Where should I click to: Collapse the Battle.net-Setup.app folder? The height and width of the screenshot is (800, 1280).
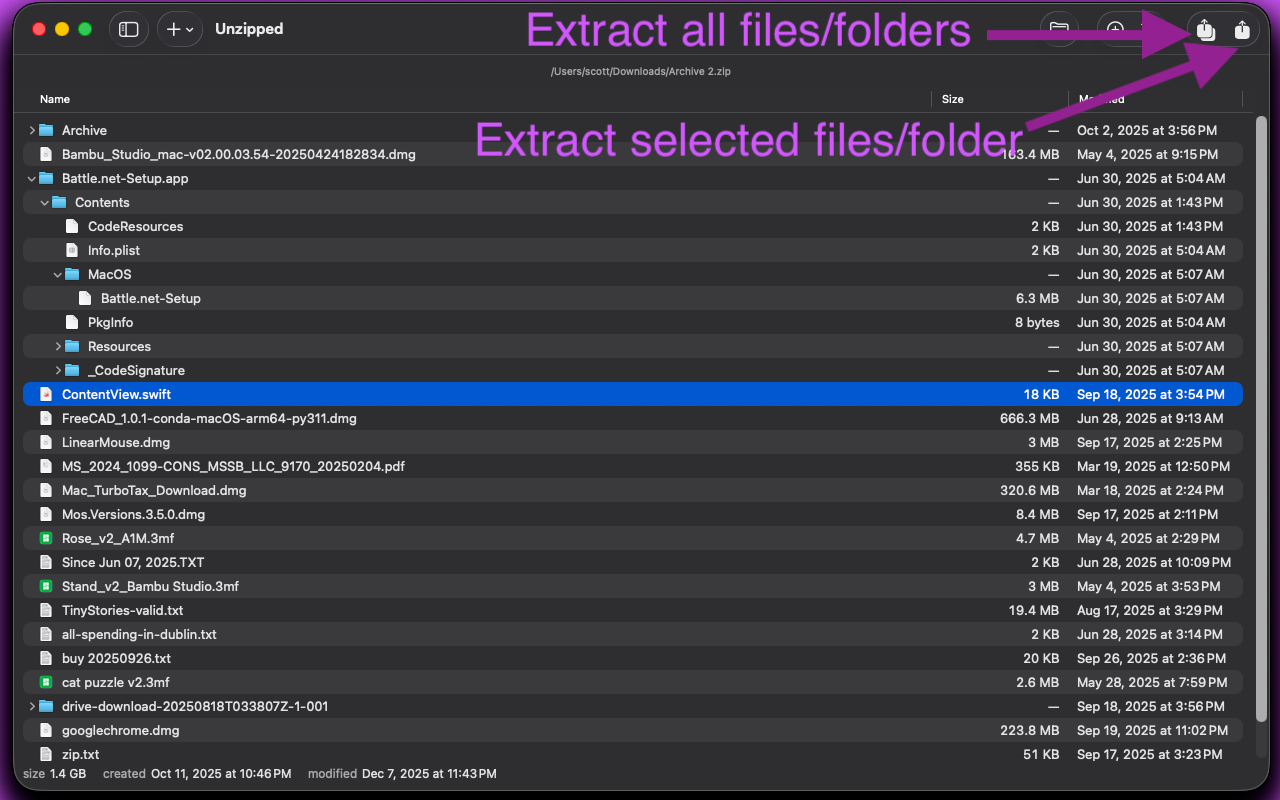click(x=32, y=178)
